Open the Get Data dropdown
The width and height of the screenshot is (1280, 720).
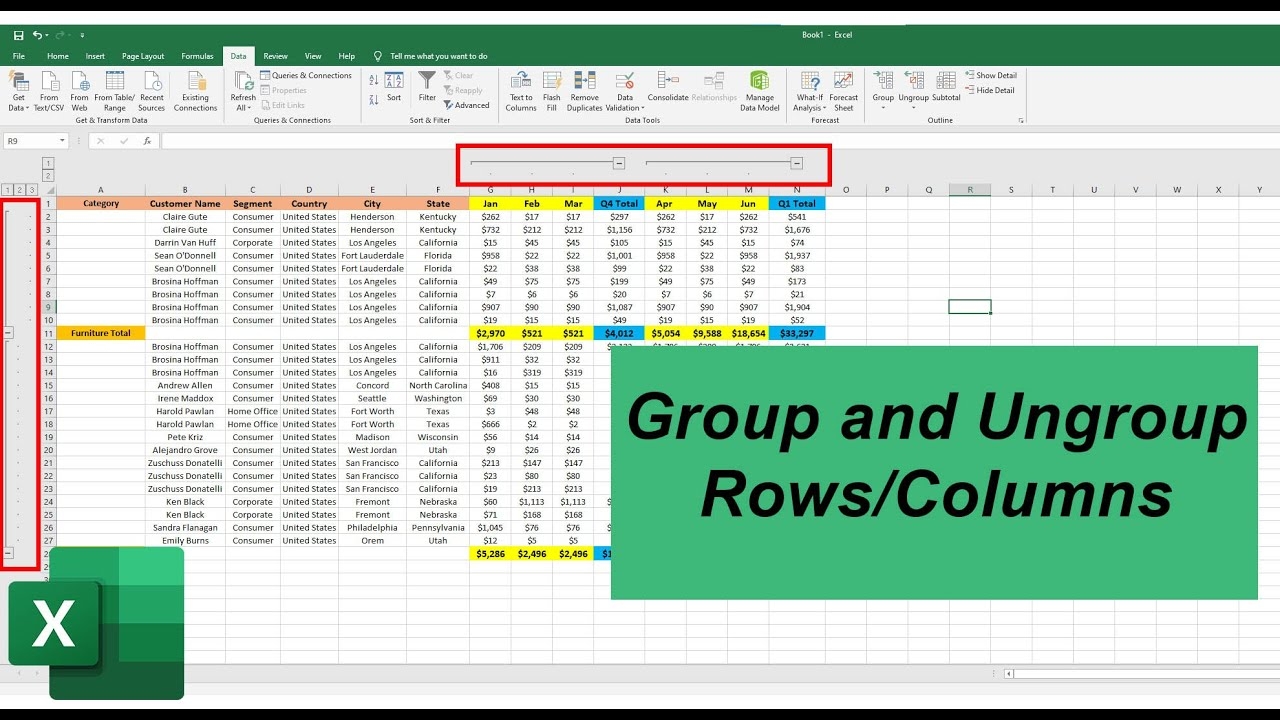coord(17,90)
